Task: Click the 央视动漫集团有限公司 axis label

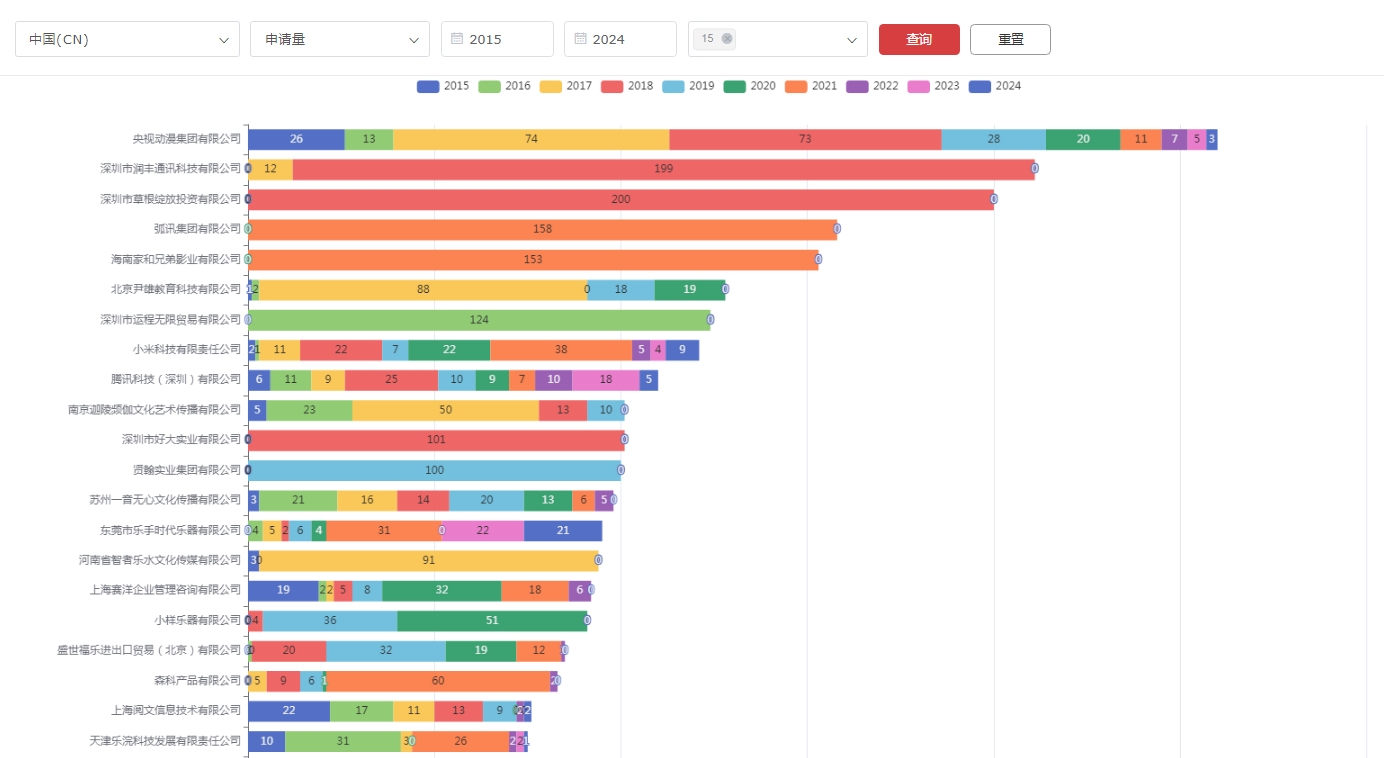Action: click(x=187, y=139)
